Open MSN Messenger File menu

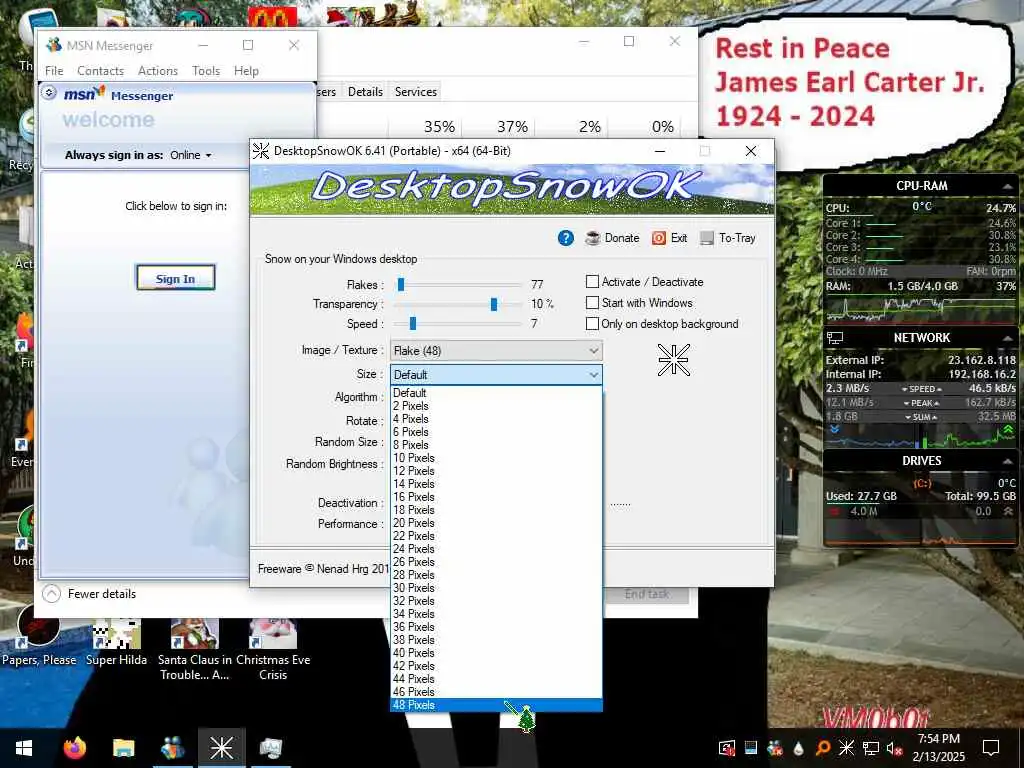click(x=54, y=71)
